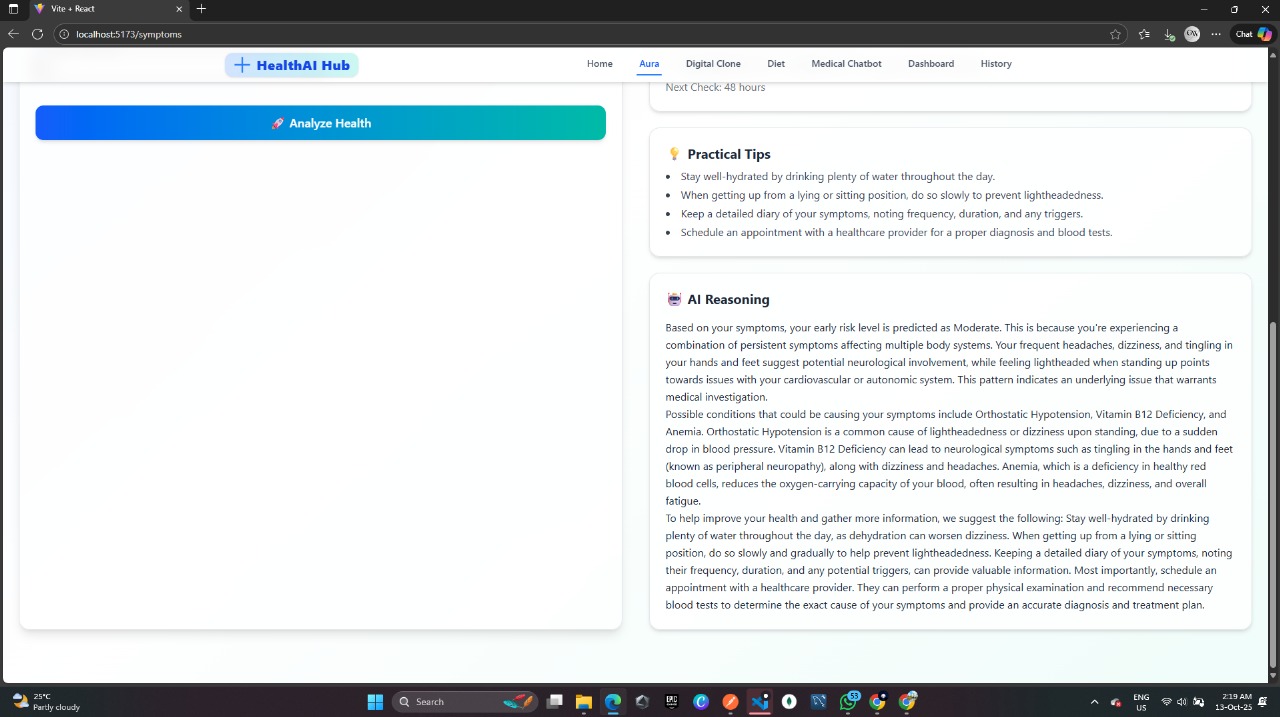
Task: Open the browser settings and more menu
Action: click(1216, 34)
